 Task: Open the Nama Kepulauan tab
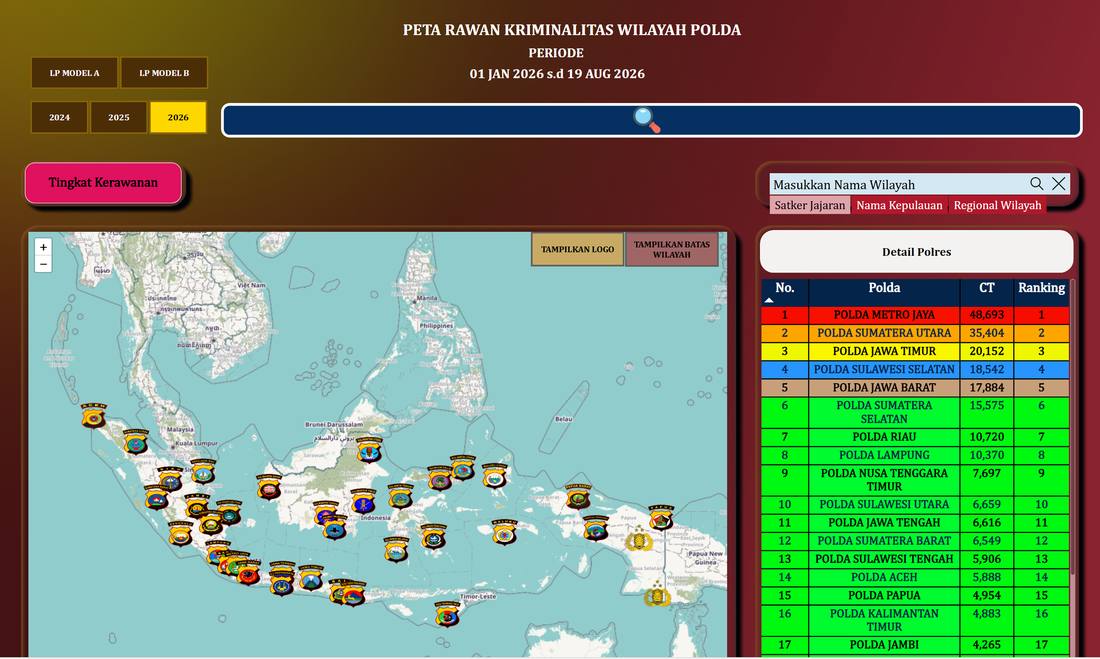(x=899, y=205)
